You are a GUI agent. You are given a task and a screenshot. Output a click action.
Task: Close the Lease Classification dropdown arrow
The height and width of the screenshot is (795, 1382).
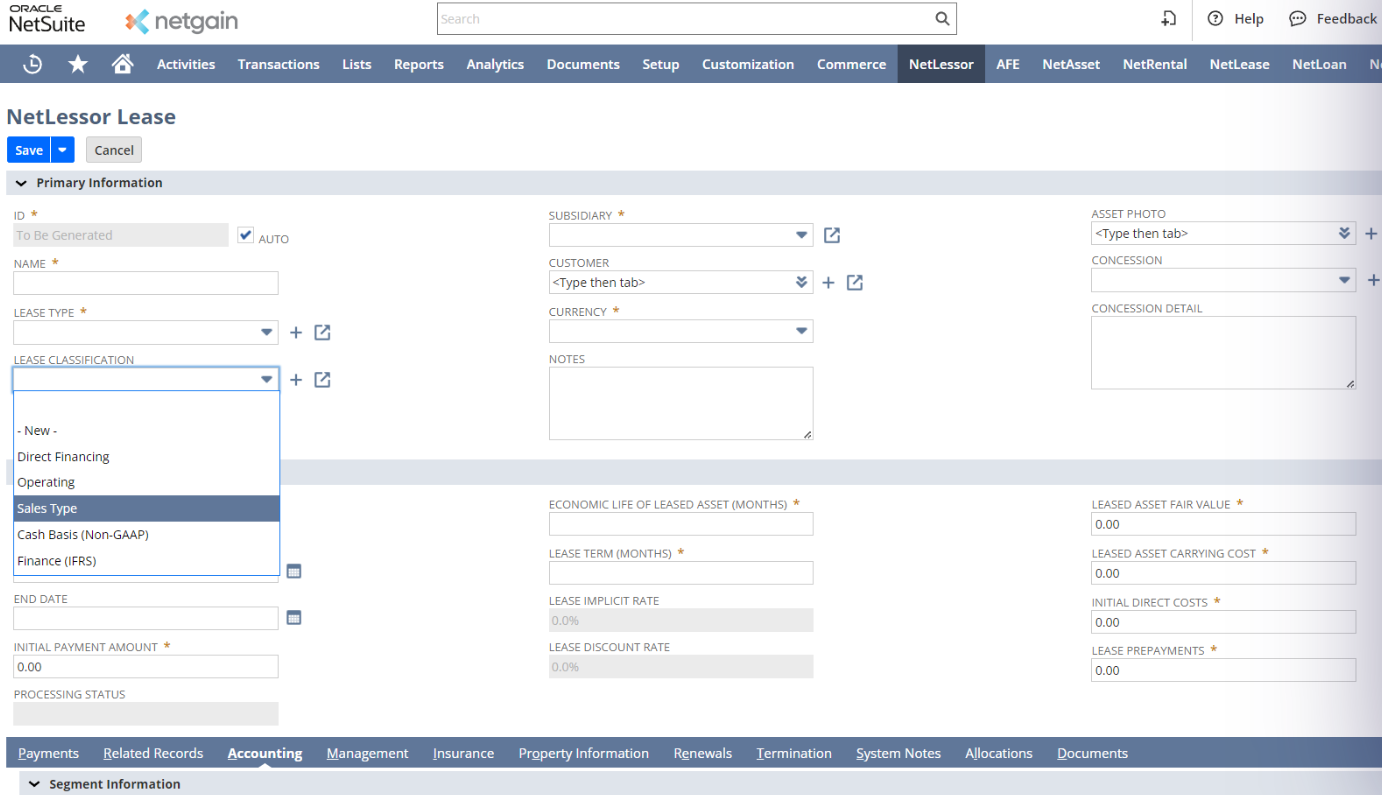point(267,379)
